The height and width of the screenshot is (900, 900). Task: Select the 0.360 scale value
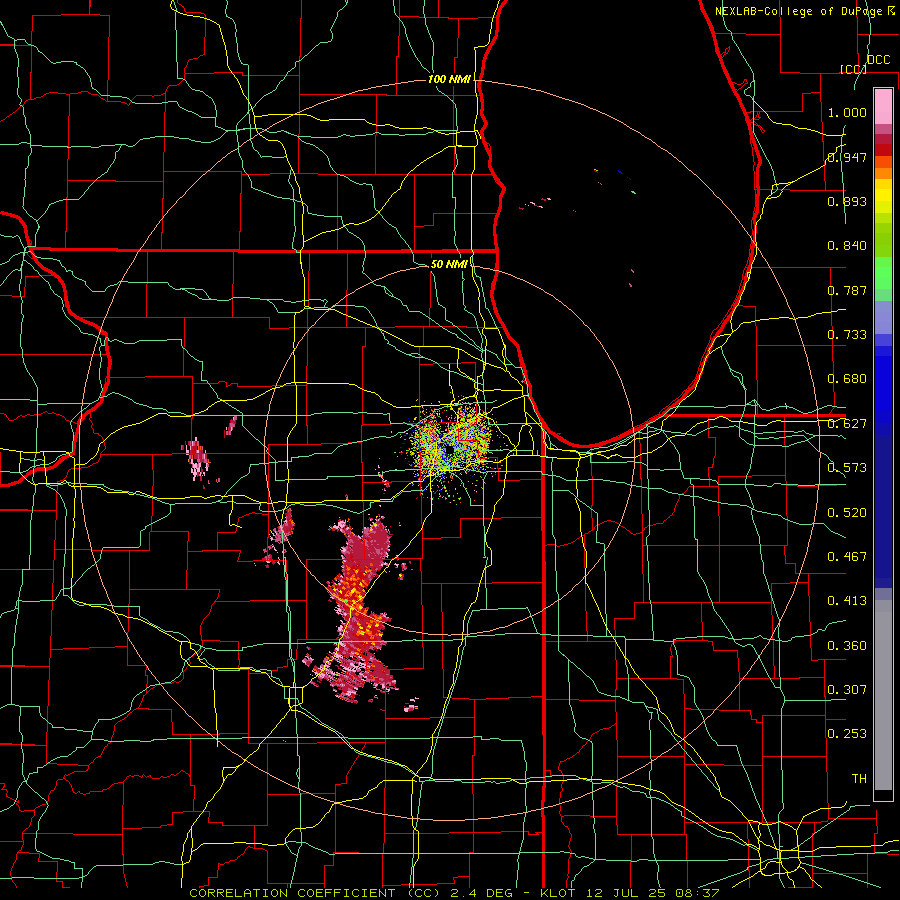(847, 645)
